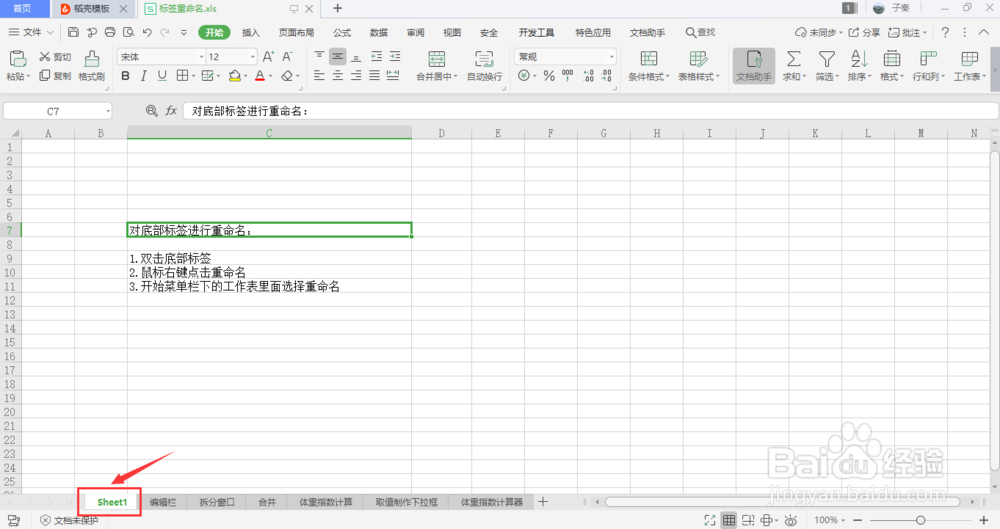This screenshot has height=529, width=1000.
Task: Click the Undo arrow icon
Action: [147, 32]
